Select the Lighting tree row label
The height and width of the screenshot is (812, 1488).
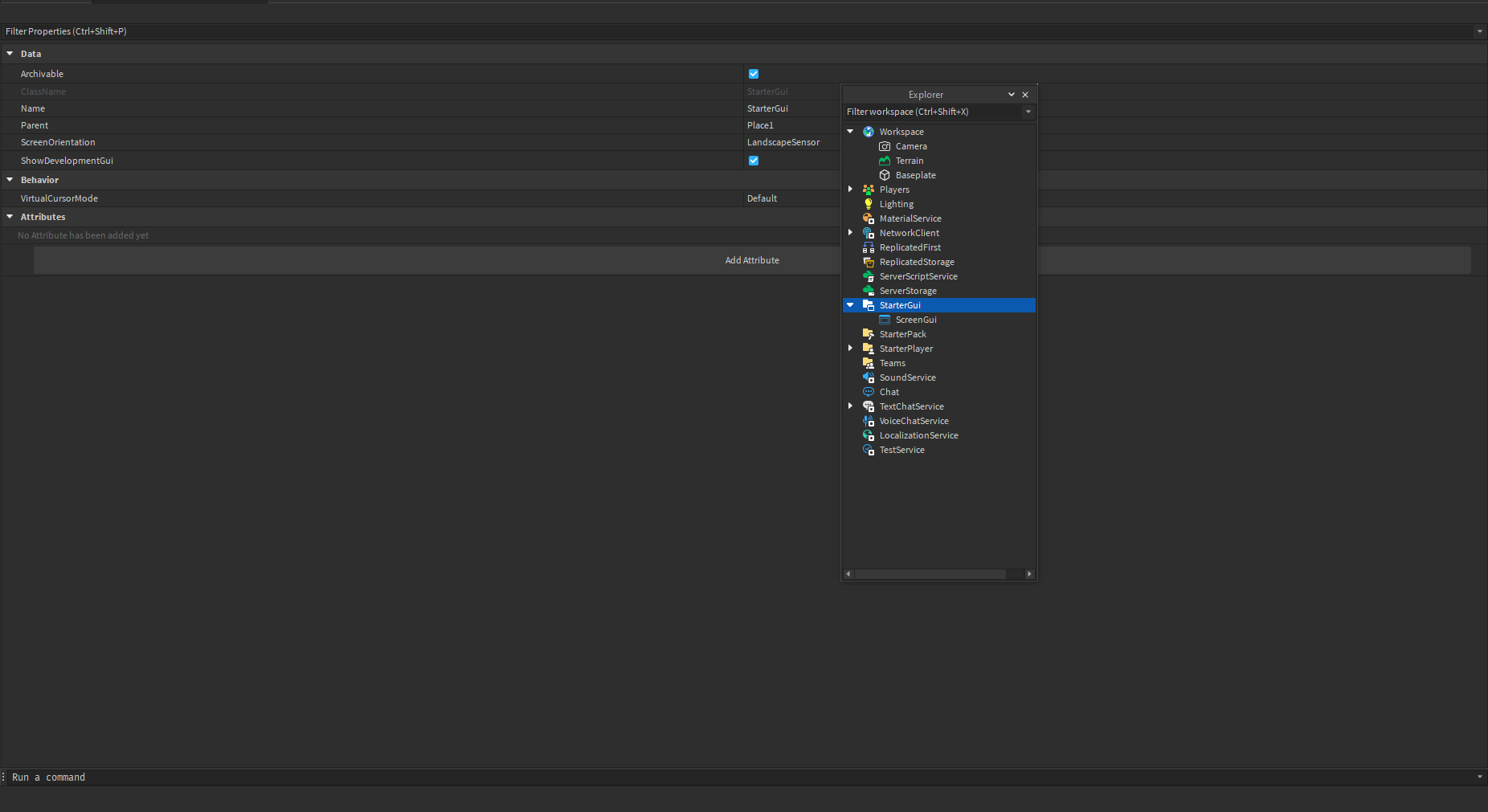pos(897,204)
